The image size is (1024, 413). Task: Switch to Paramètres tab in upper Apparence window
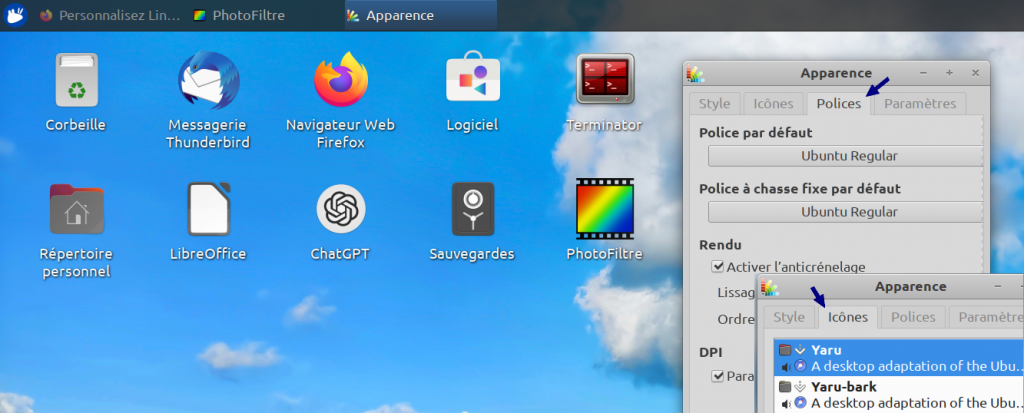920,104
